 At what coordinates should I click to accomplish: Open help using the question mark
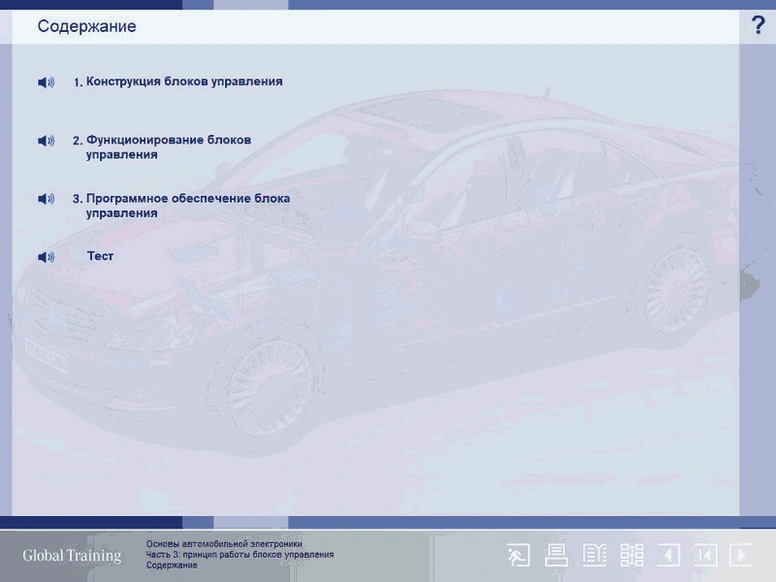coord(758,26)
